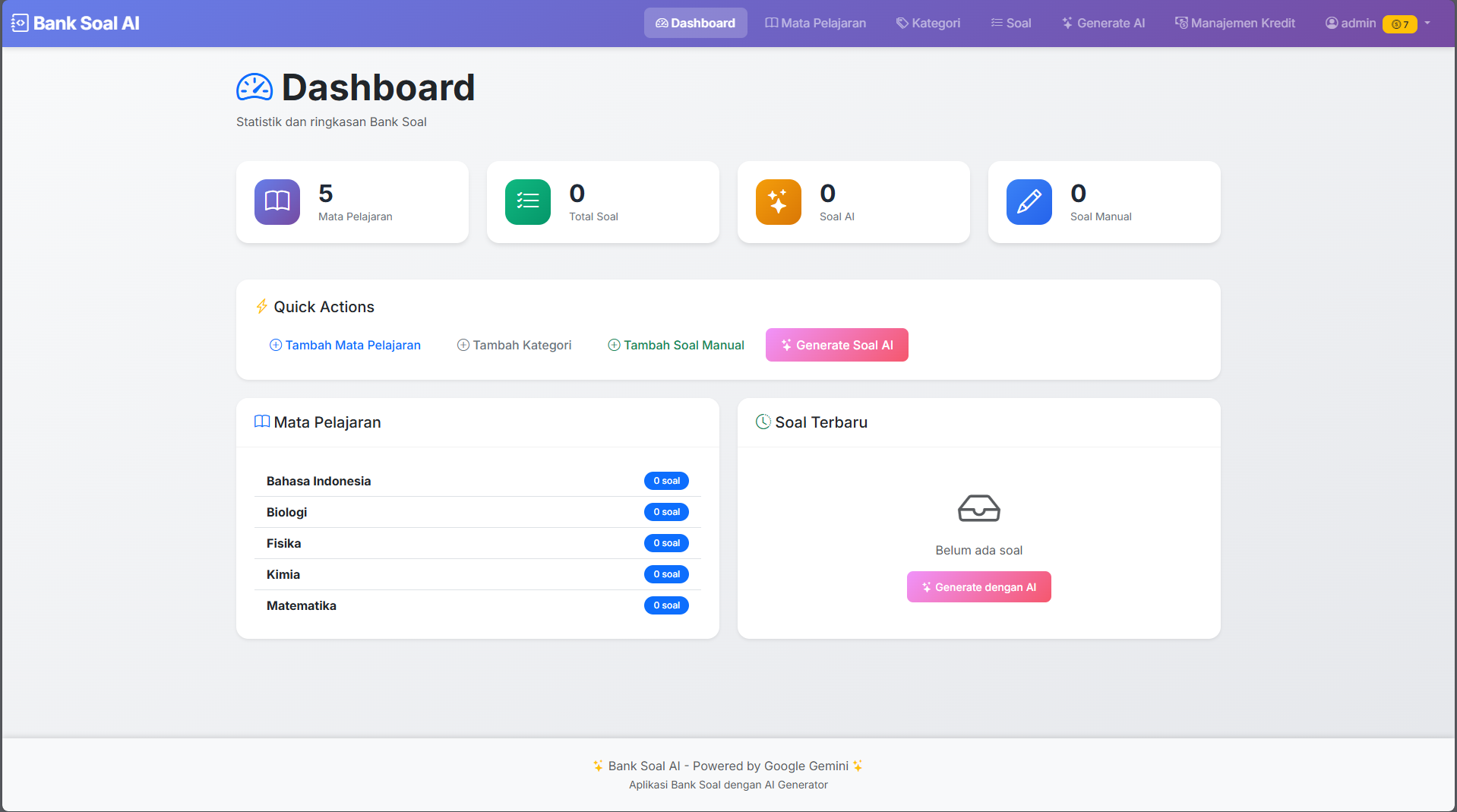Select the Soal menu item
The height and width of the screenshot is (812, 1457).
click(x=1010, y=23)
